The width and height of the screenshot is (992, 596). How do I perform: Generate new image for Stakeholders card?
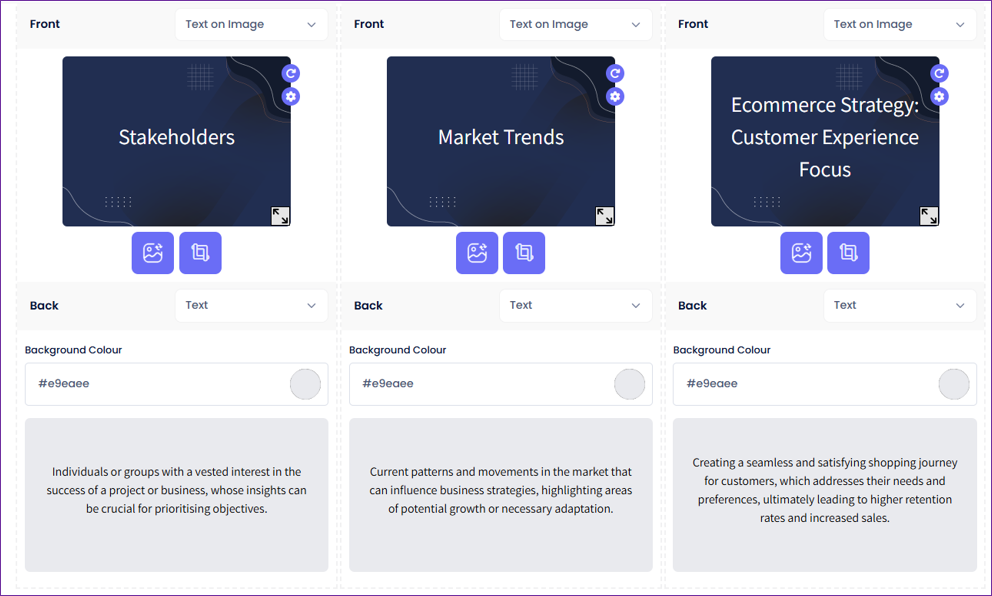[153, 253]
